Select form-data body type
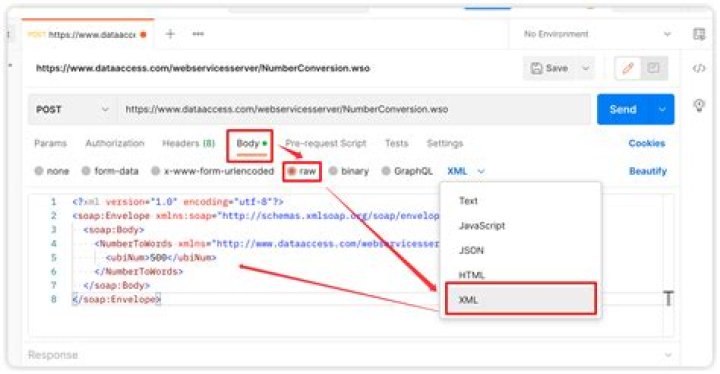 pyautogui.click(x=110, y=171)
